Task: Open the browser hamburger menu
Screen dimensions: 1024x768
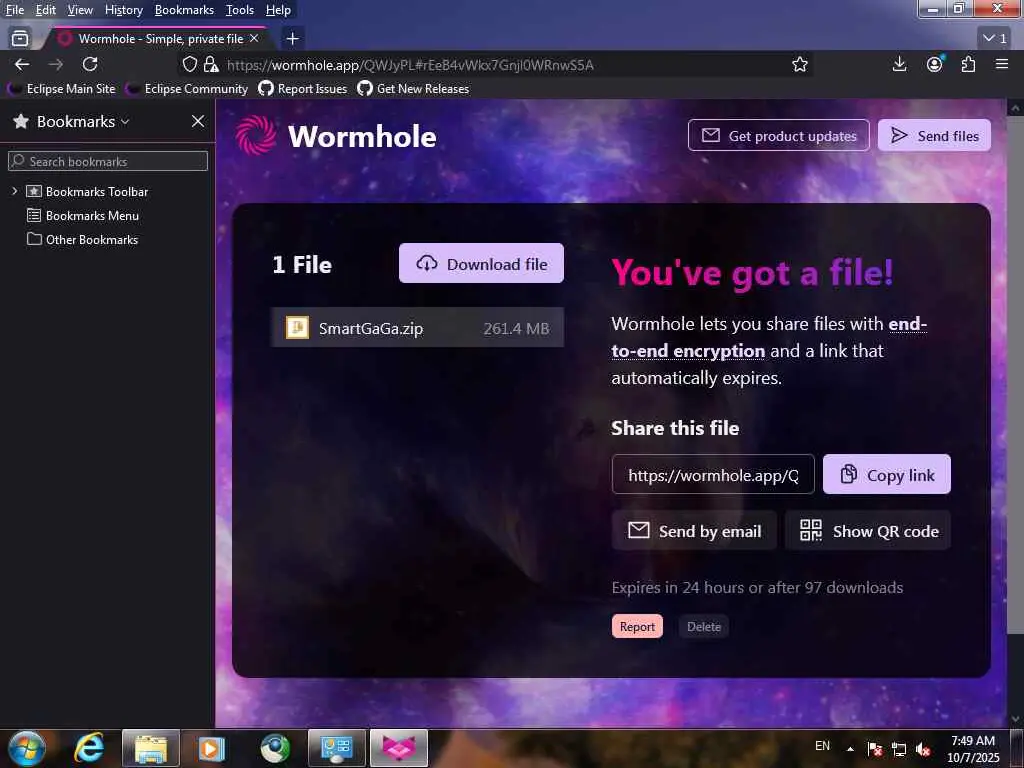Action: [1002, 64]
